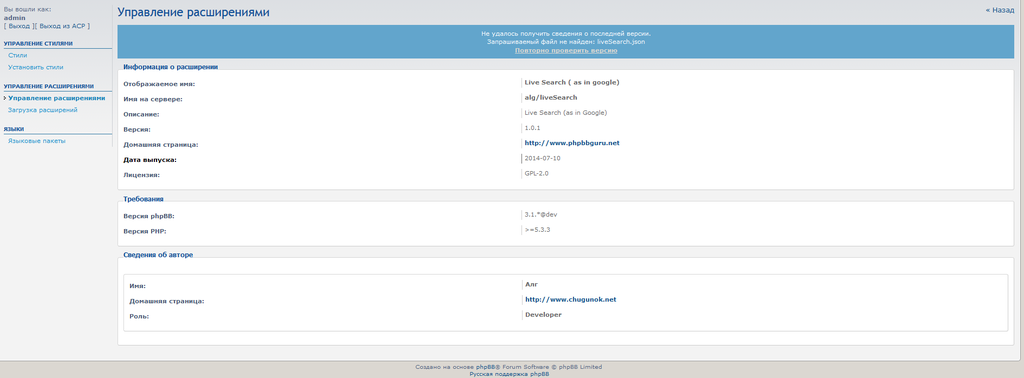
Task: Click the УПРАВЛЕНИЕ РАСШИРЕНИЯМИ section header
Action: pos(49,86)
